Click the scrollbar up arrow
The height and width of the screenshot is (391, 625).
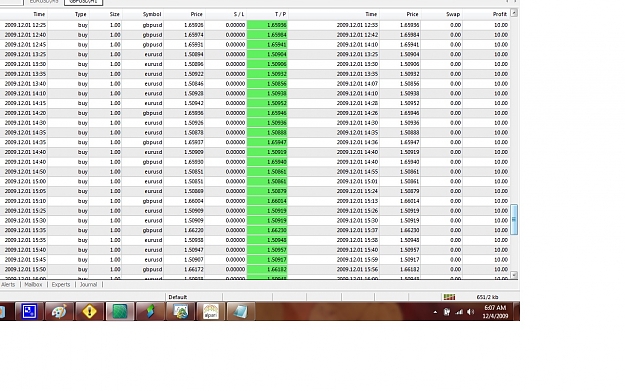[x=514, y=13]
